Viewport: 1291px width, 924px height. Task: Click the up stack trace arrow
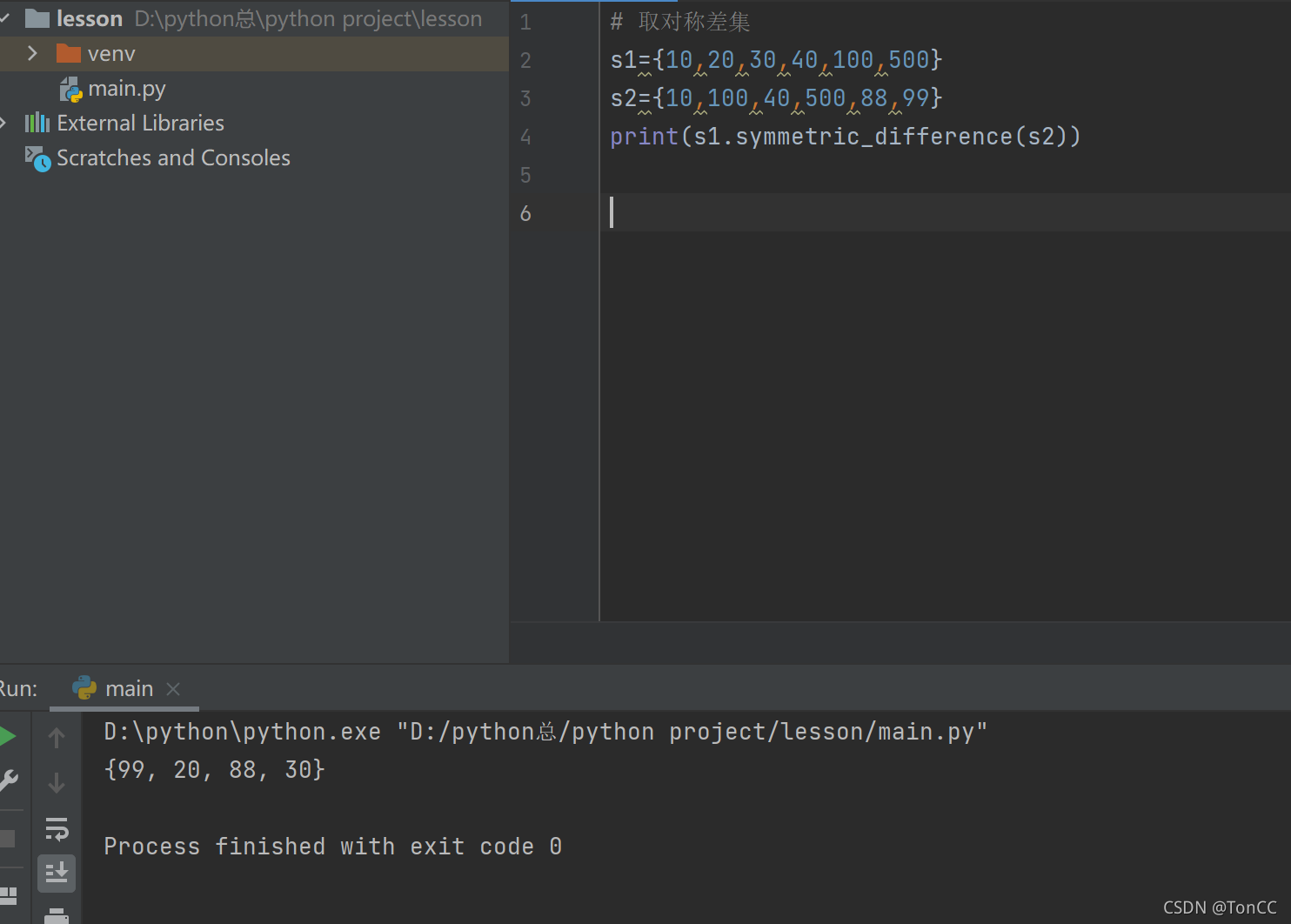[57, 738]
